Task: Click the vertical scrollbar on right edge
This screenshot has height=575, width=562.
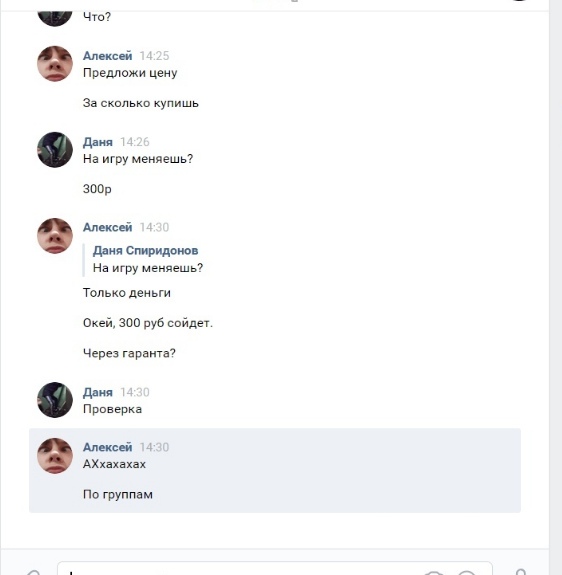Action: [555, 288]
